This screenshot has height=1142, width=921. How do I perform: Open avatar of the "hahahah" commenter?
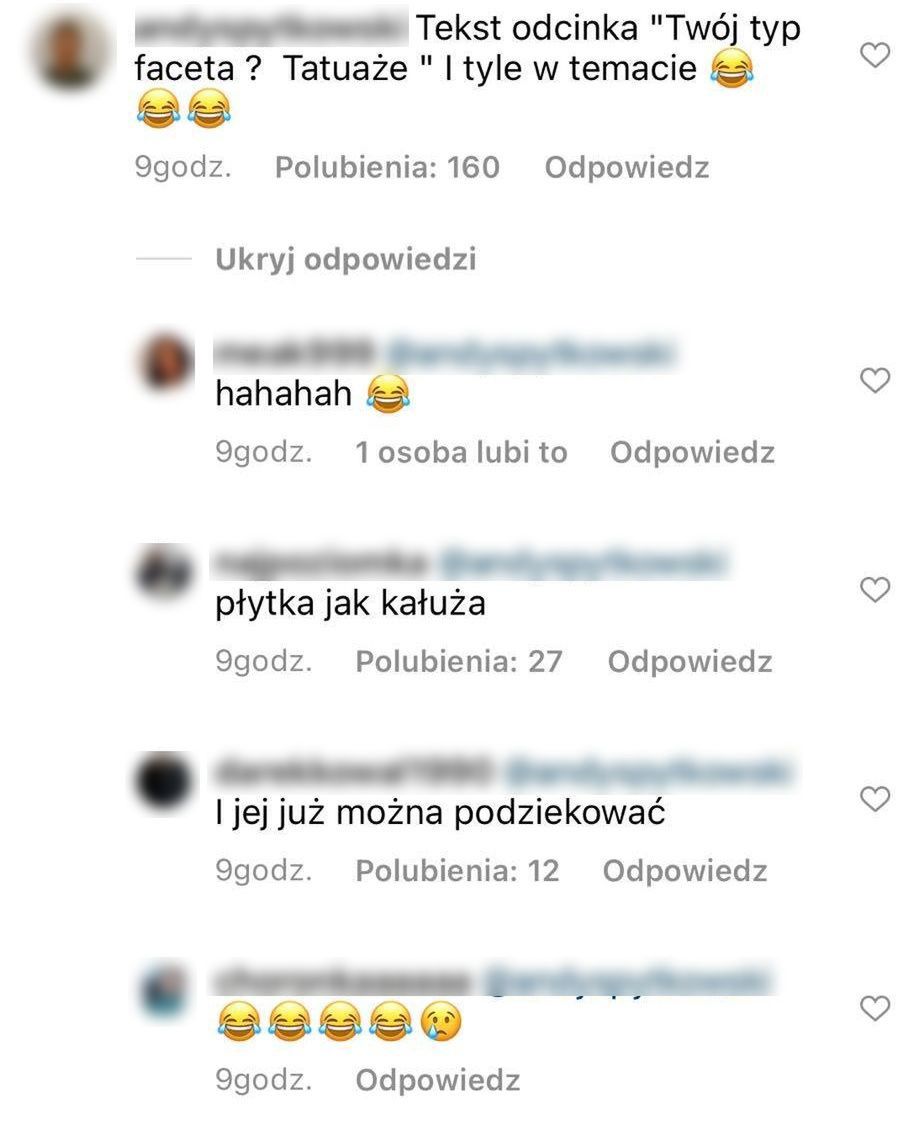(x=165, y=363)
